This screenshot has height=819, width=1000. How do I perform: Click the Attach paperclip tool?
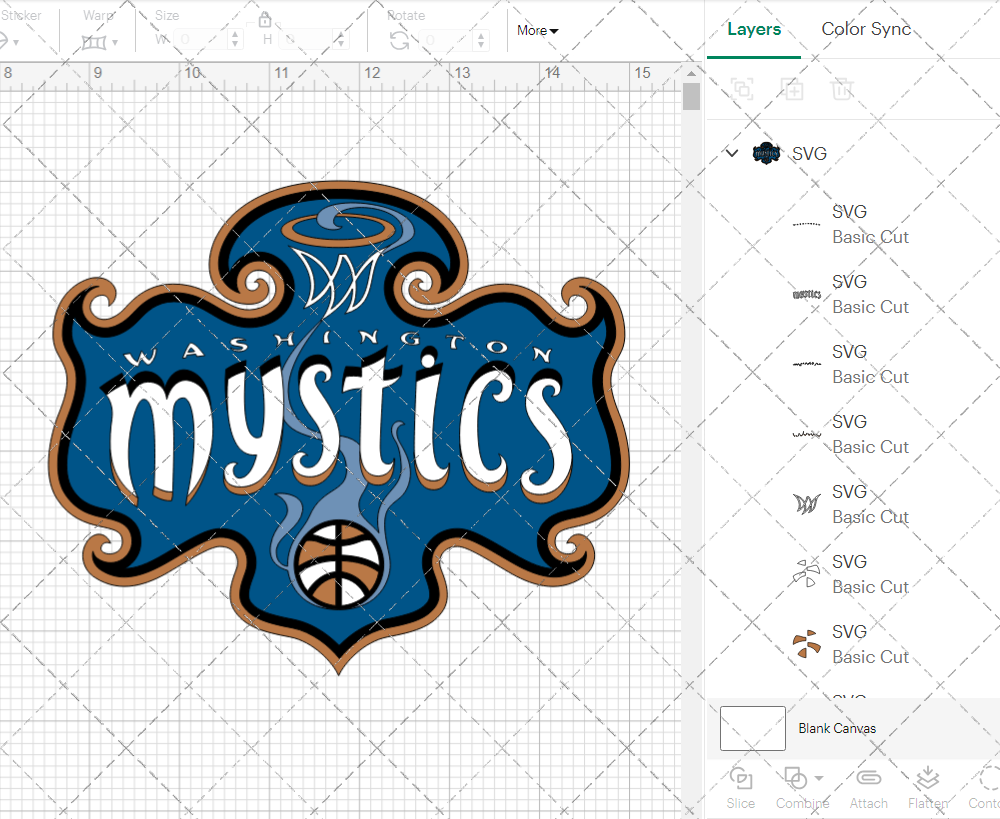pos(868,788)
